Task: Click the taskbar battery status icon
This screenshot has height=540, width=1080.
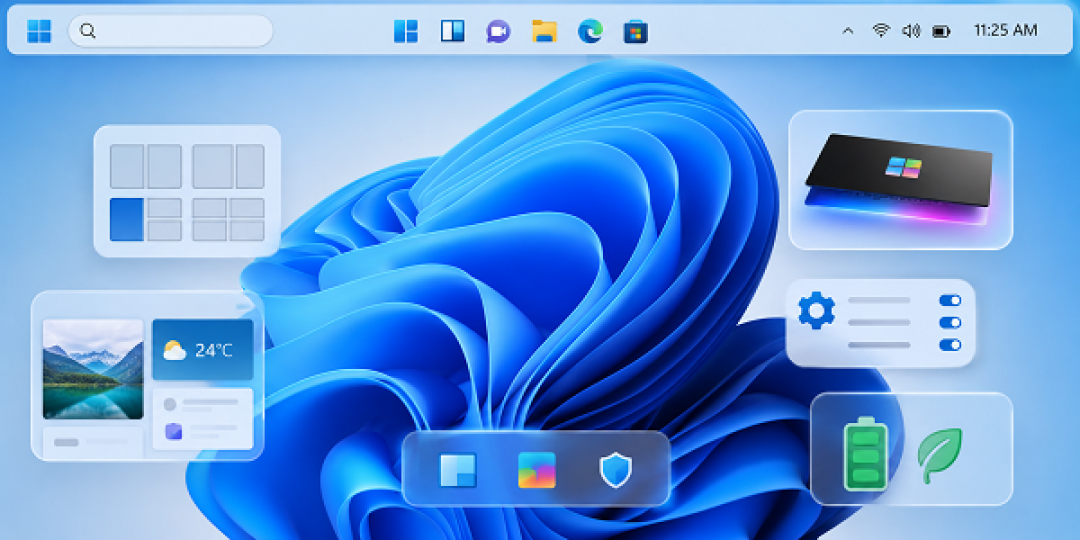Action: [942, 31]
